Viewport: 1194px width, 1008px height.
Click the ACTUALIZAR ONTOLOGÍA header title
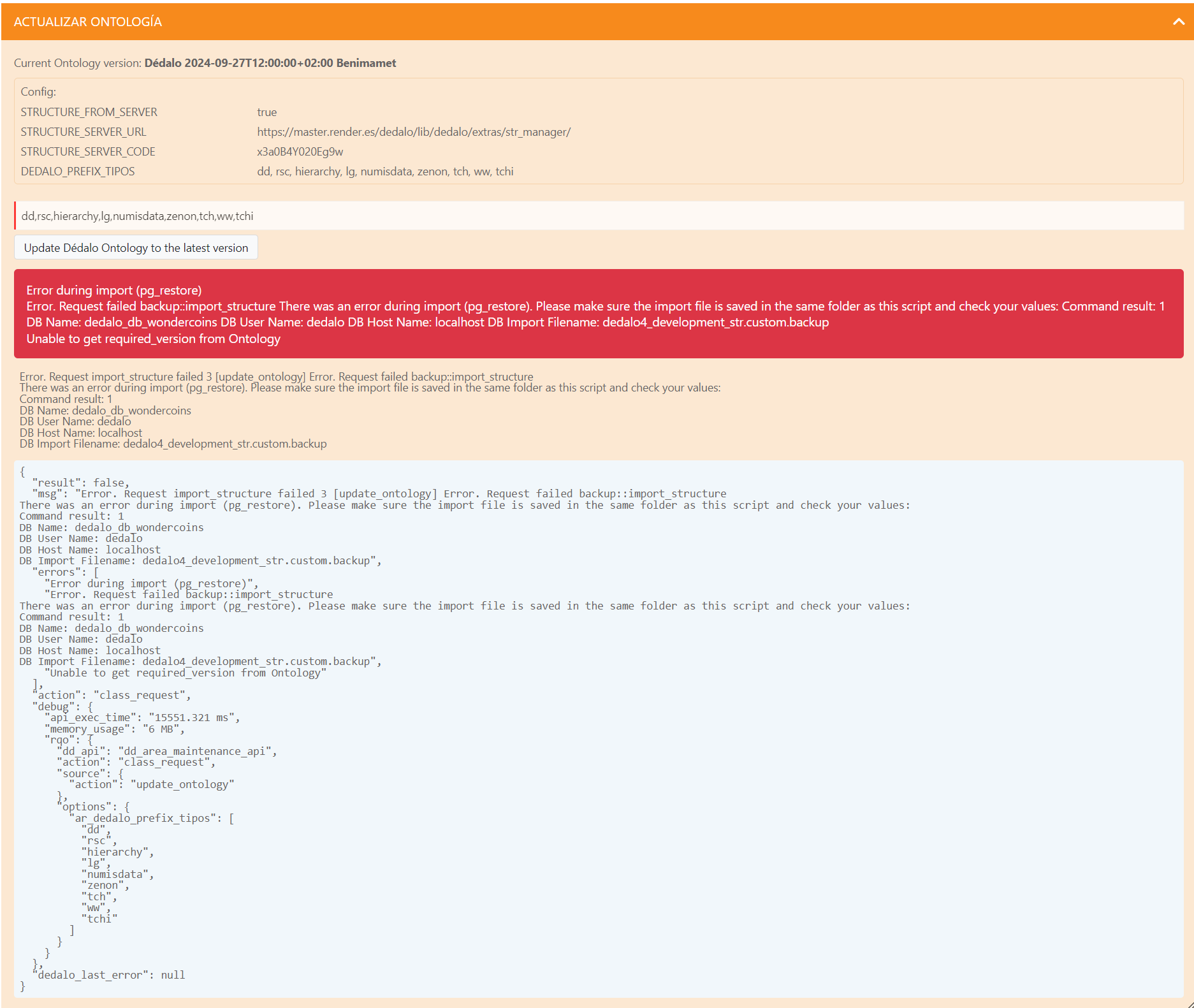click(88, 22)
